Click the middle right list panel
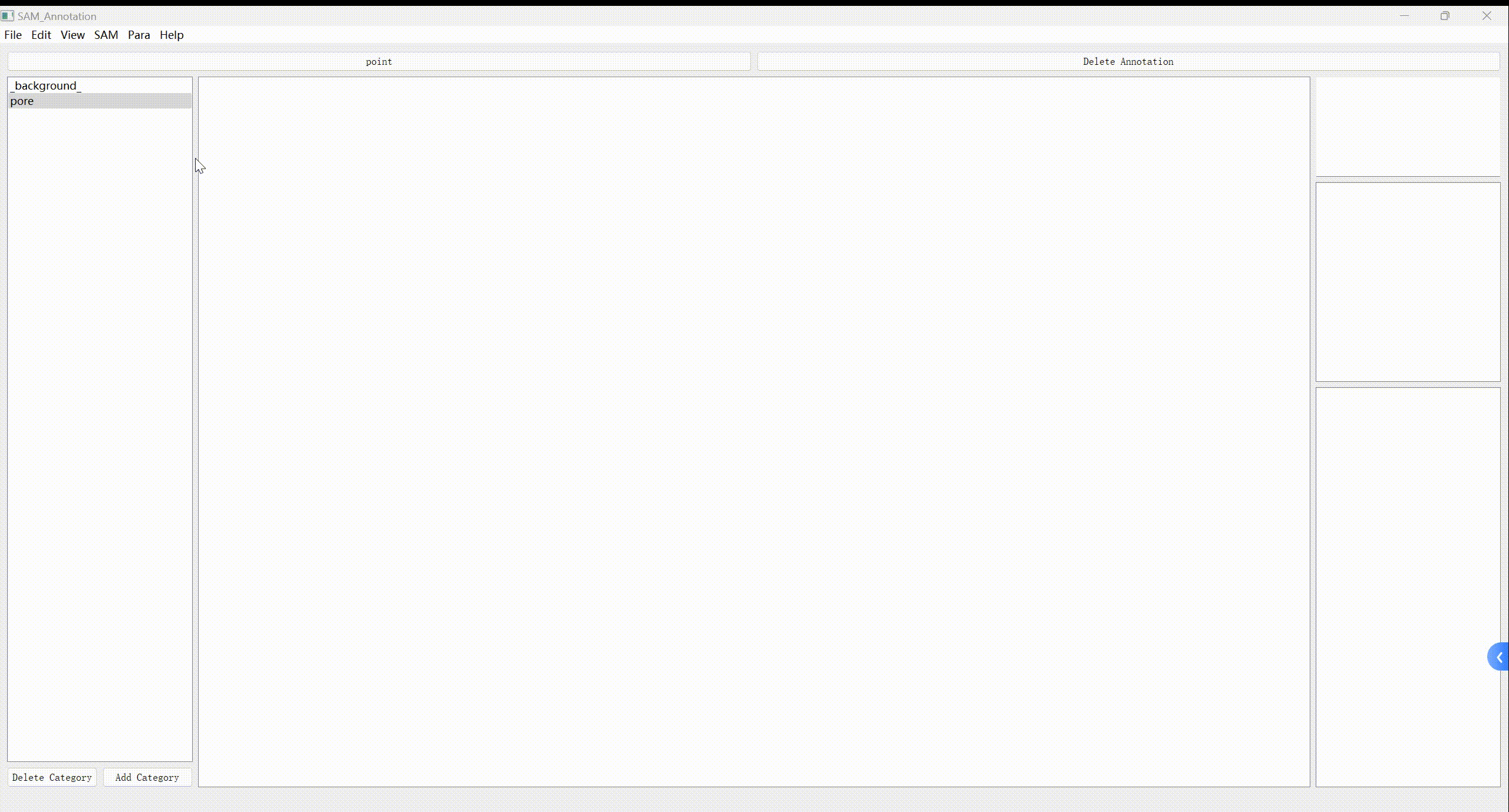Screen dimensions: 1509x812 [1408, 282]
